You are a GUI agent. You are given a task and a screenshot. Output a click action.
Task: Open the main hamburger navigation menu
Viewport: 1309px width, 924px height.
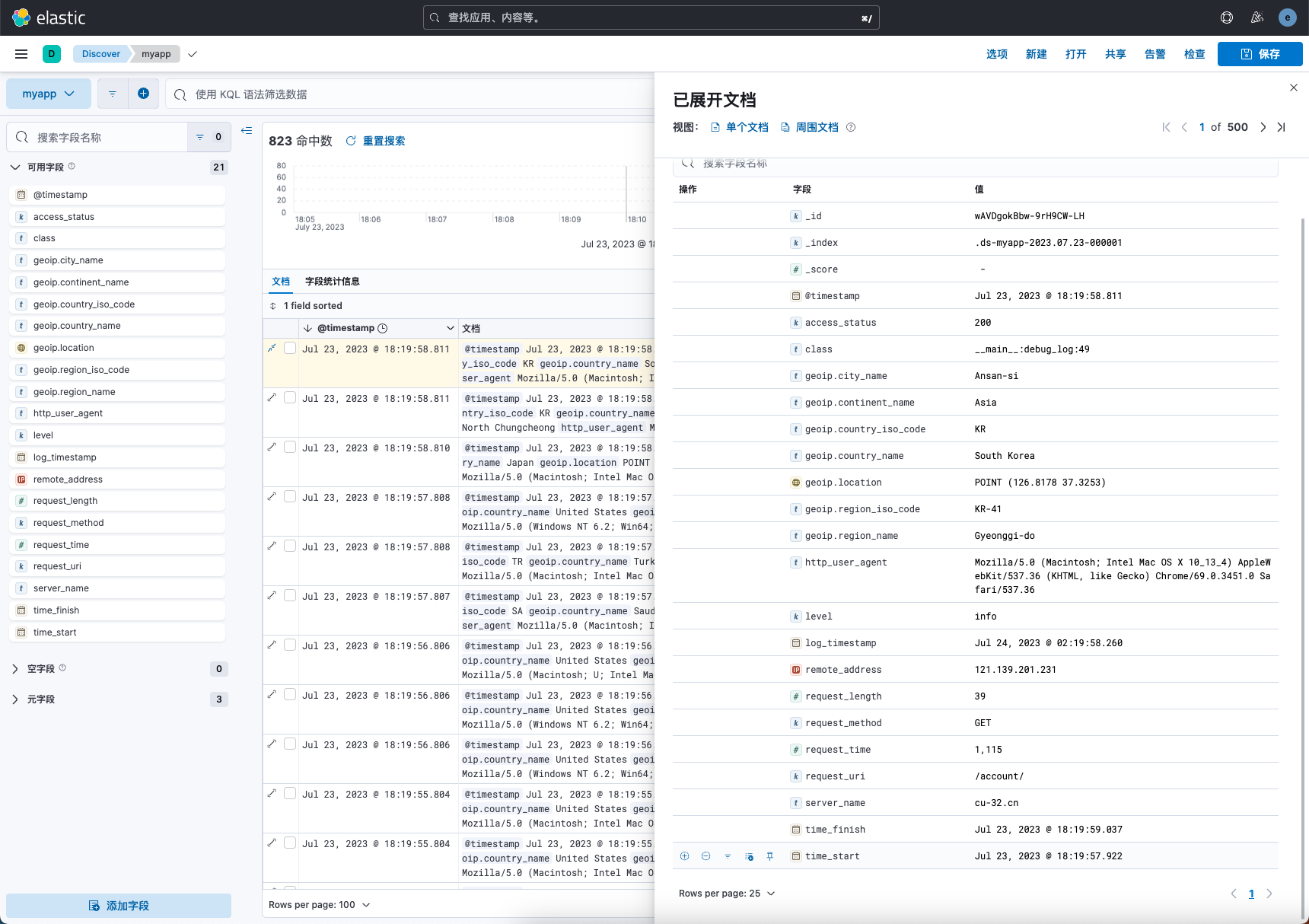tap(21, 54)
